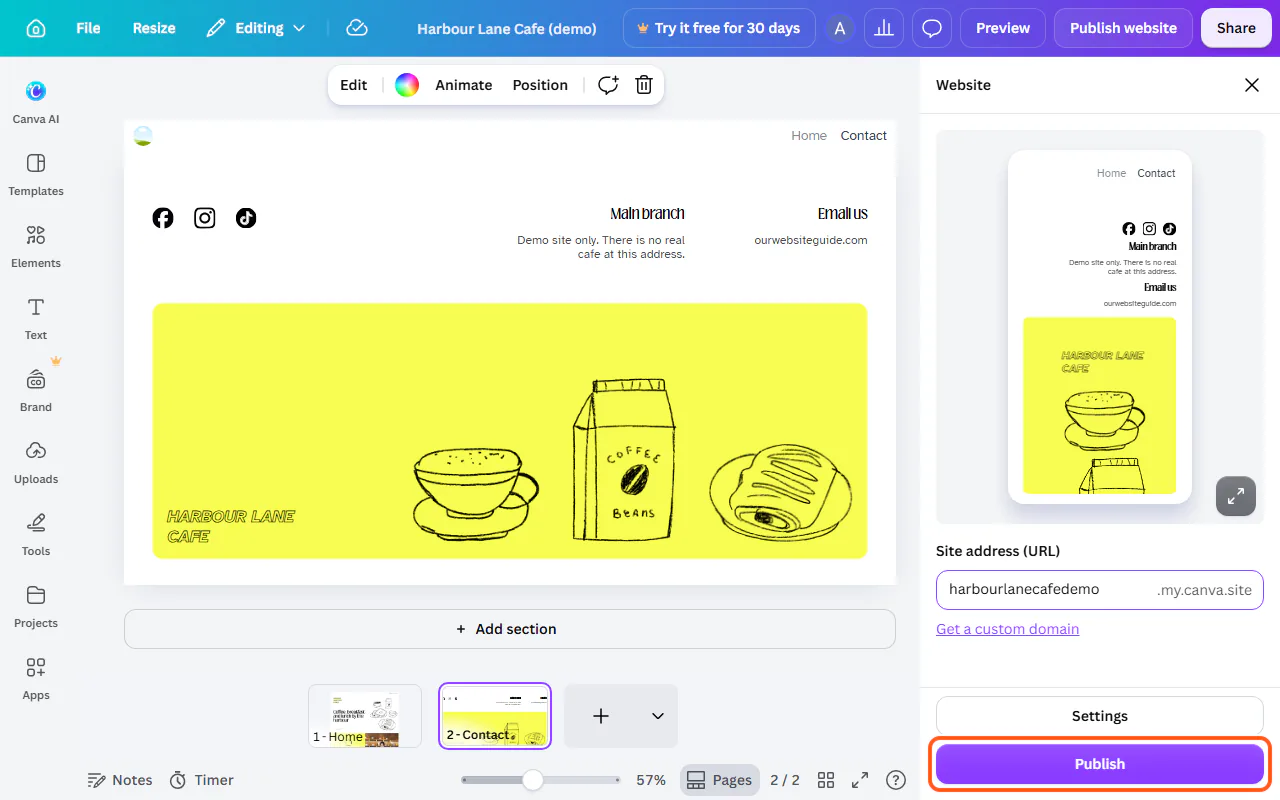Image resolution: width=1280 pixels, height=800 pixels.
Task: Open the Tools sidebar panel
Action: pos(36,534)
